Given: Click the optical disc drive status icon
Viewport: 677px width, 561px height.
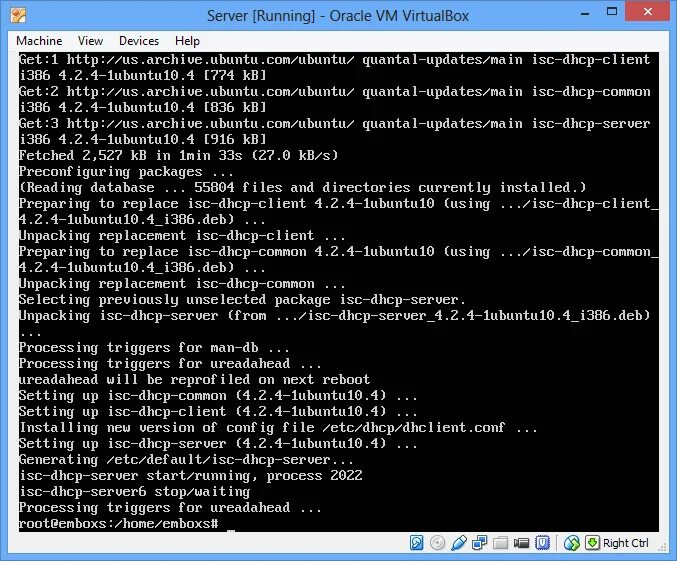Looking at the screenshot, I should [x=437, y=543].
